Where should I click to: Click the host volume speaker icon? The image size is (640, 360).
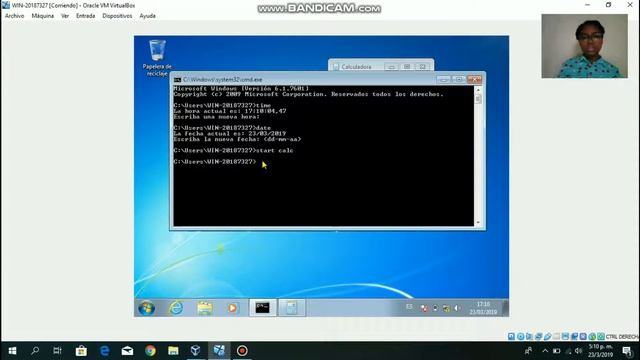[x=579, y=351]
